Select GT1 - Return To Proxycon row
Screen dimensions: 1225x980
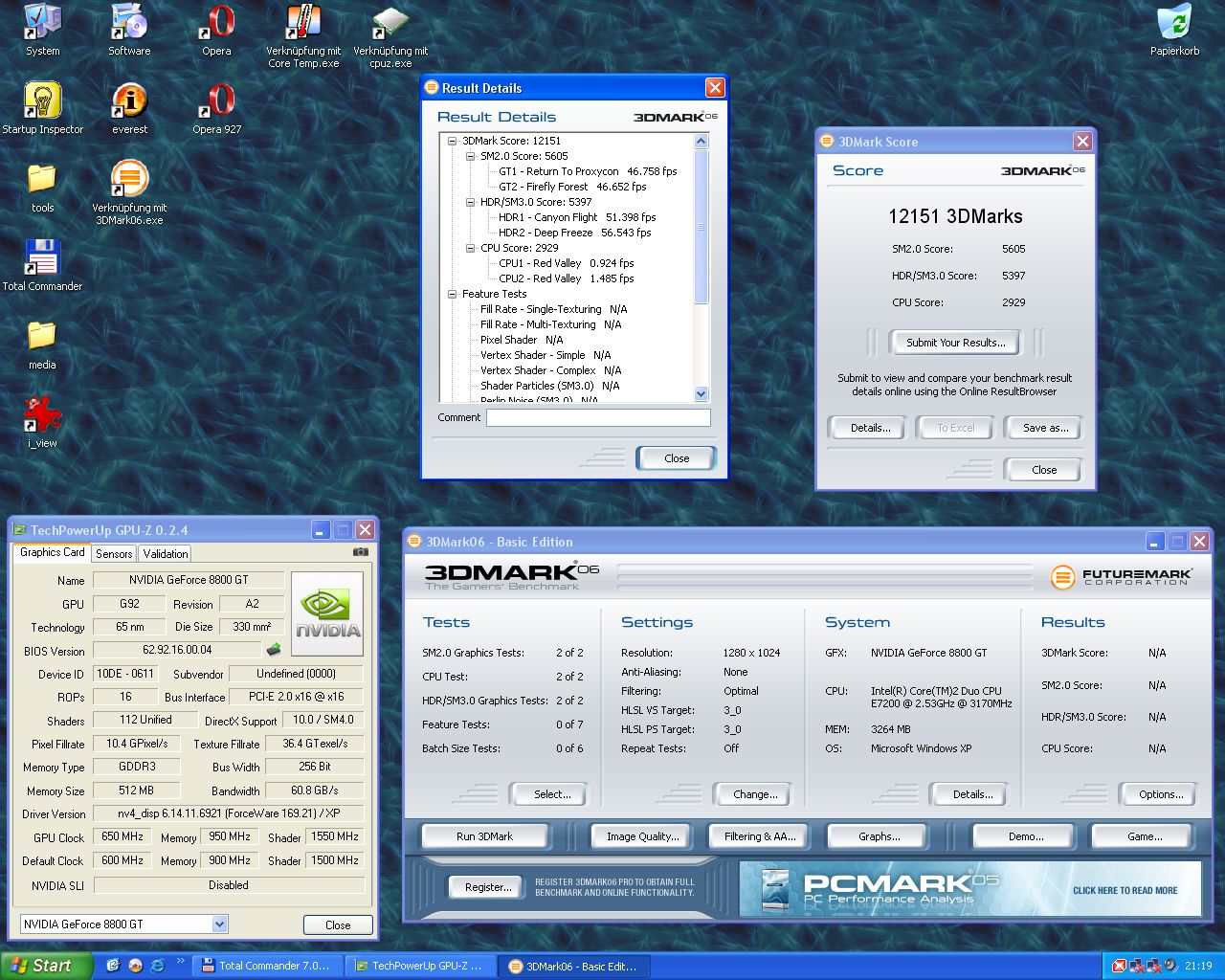pos(588,171)
